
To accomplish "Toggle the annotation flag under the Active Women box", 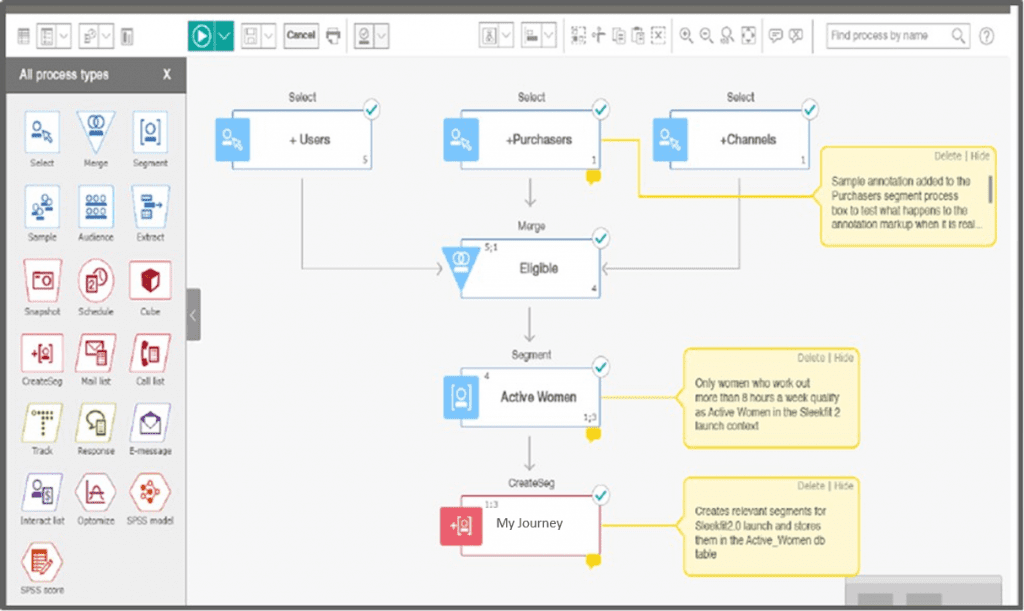I will [593, 435].
